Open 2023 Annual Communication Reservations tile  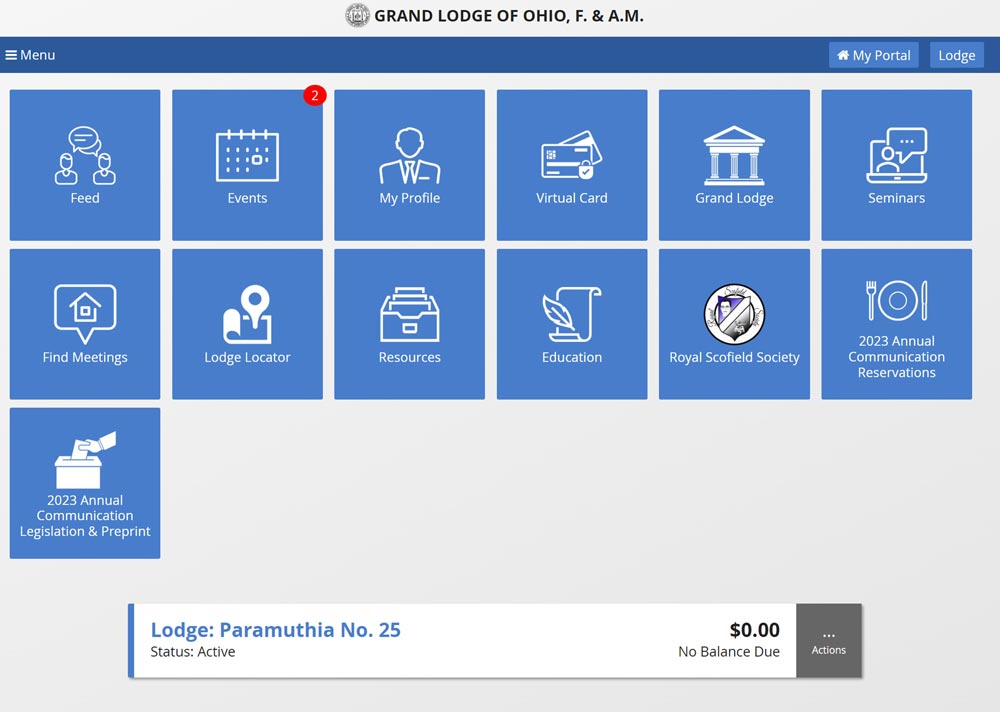[897, 324]
